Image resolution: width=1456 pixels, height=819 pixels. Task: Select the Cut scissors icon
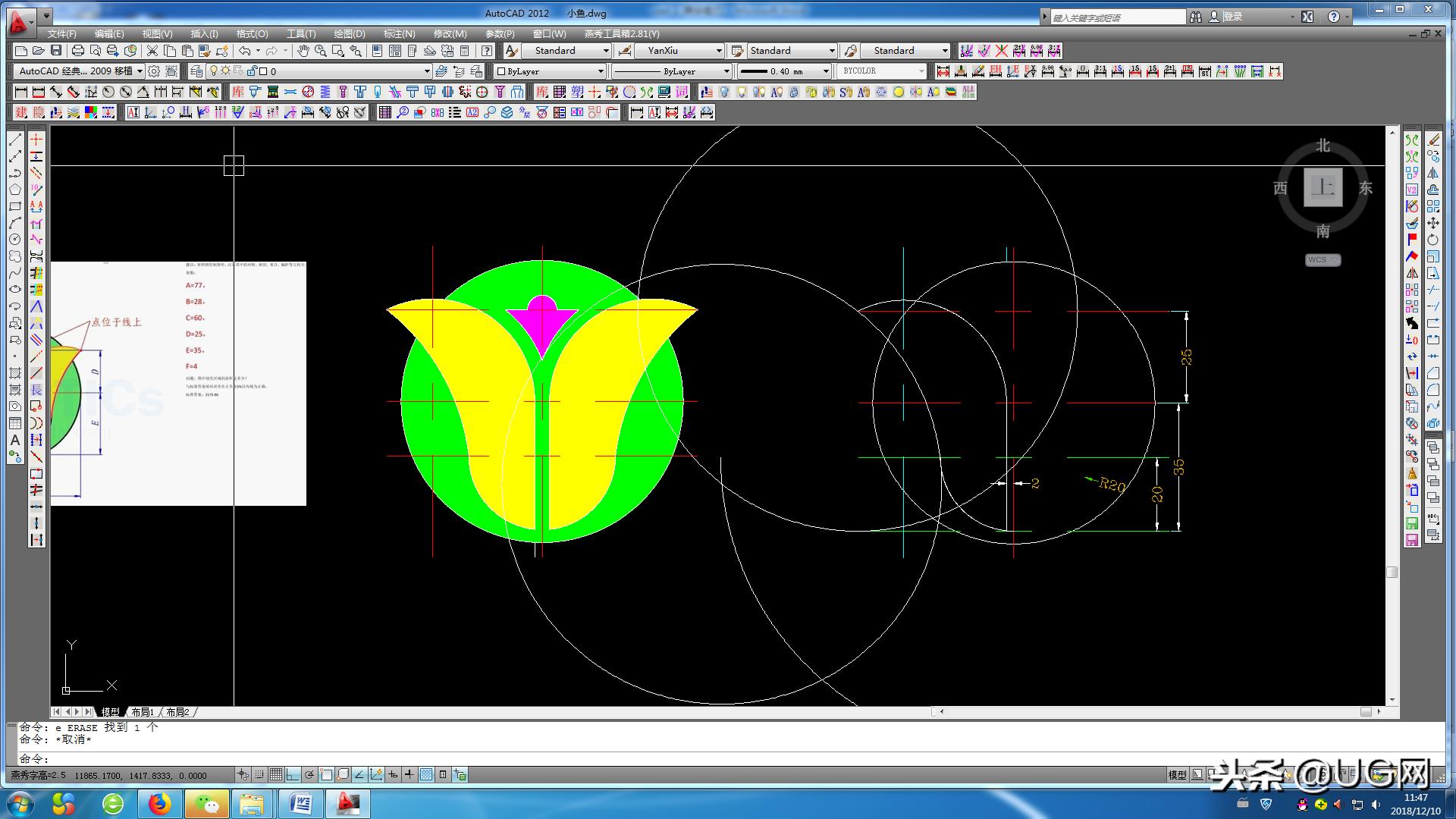152,51
